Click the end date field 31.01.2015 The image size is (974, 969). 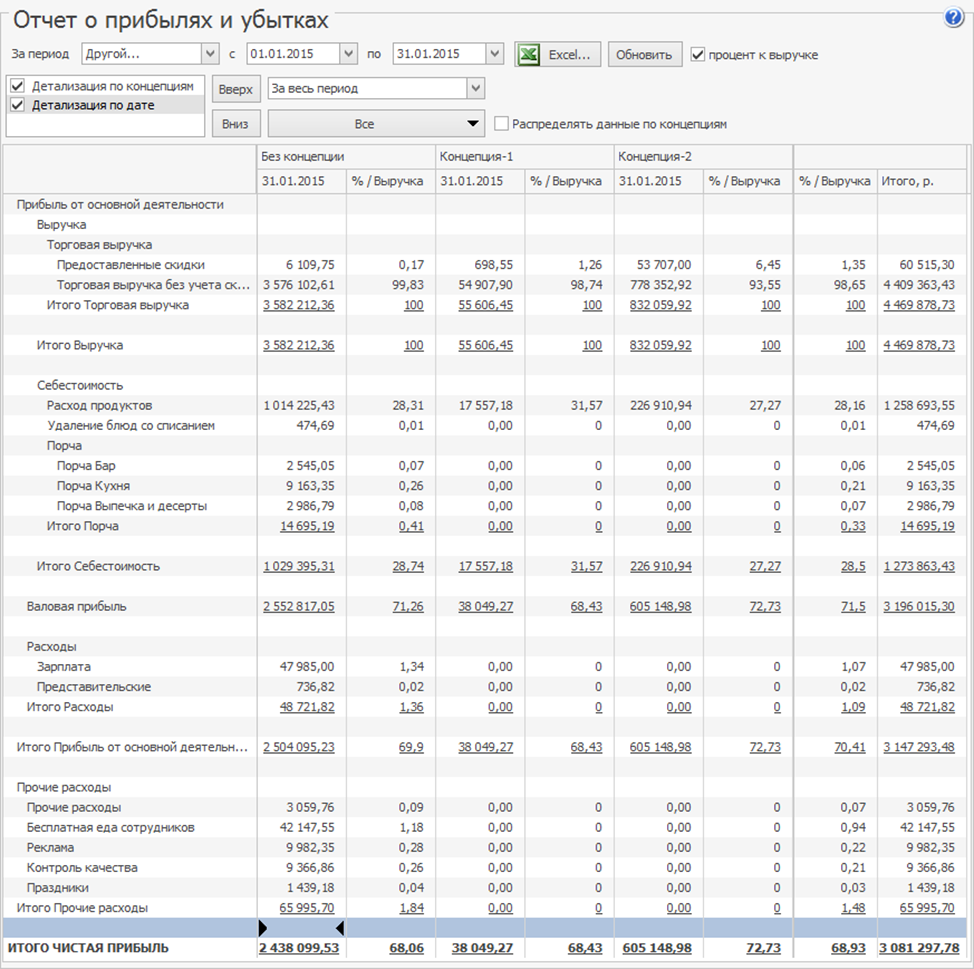pos(439,54)
